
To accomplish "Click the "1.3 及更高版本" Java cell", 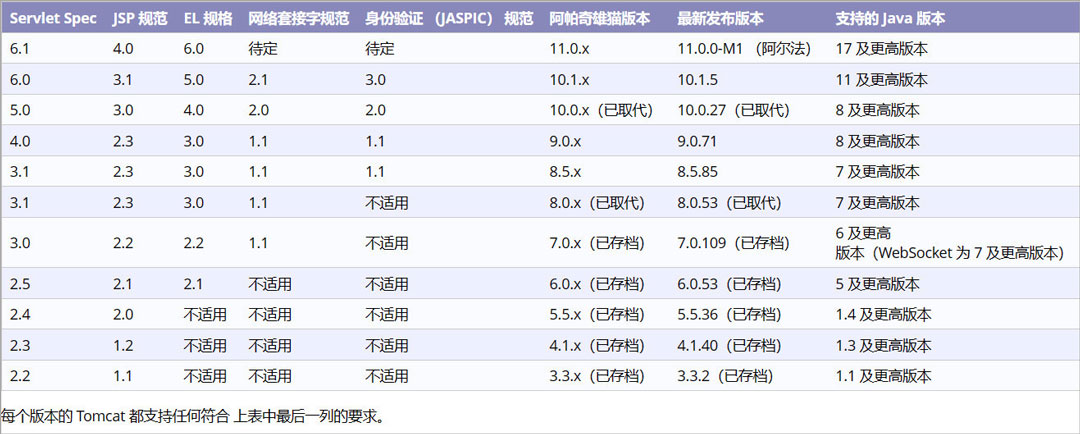I will [884, 344].
